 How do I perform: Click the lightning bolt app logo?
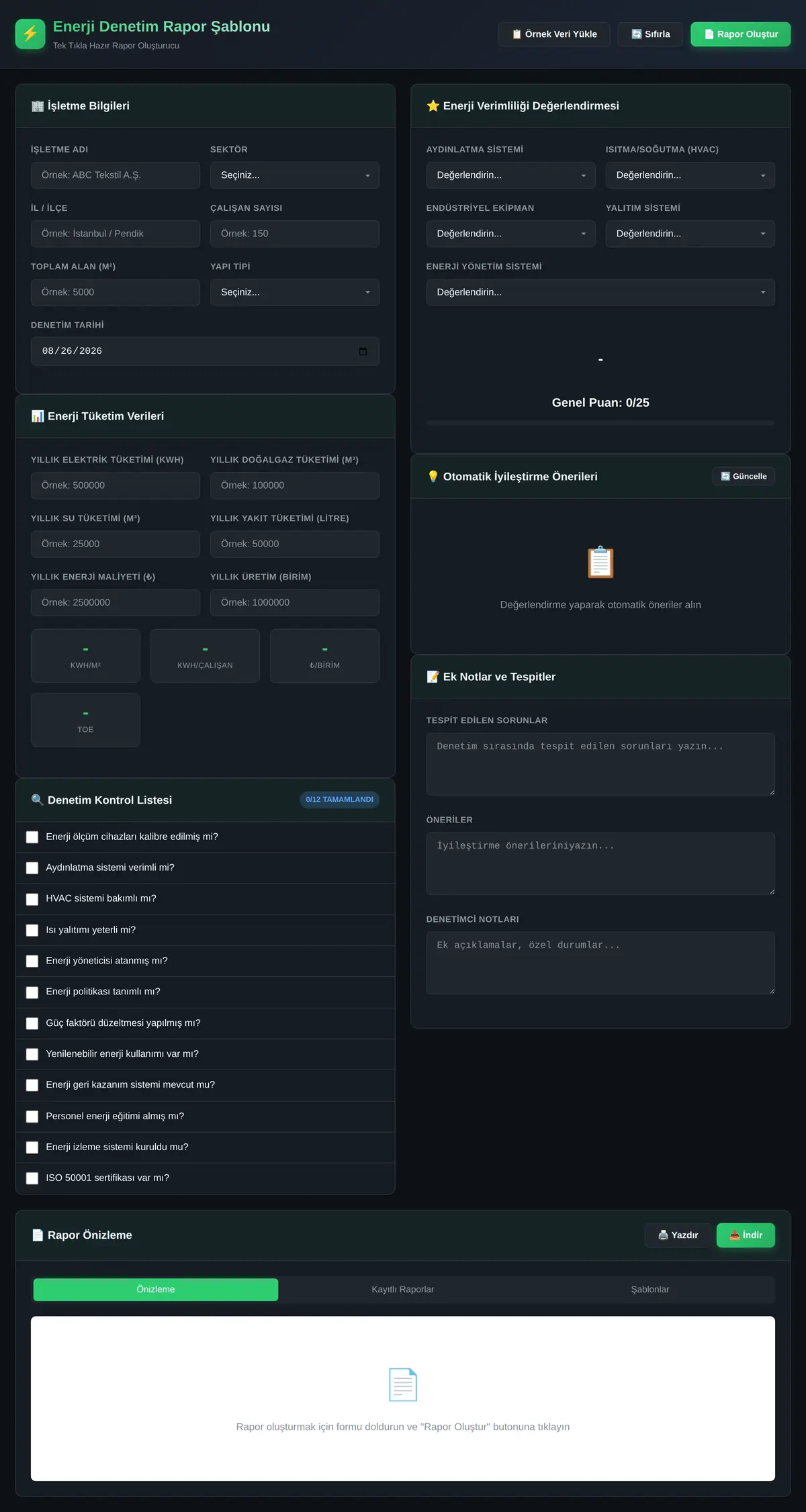point(30,34)
